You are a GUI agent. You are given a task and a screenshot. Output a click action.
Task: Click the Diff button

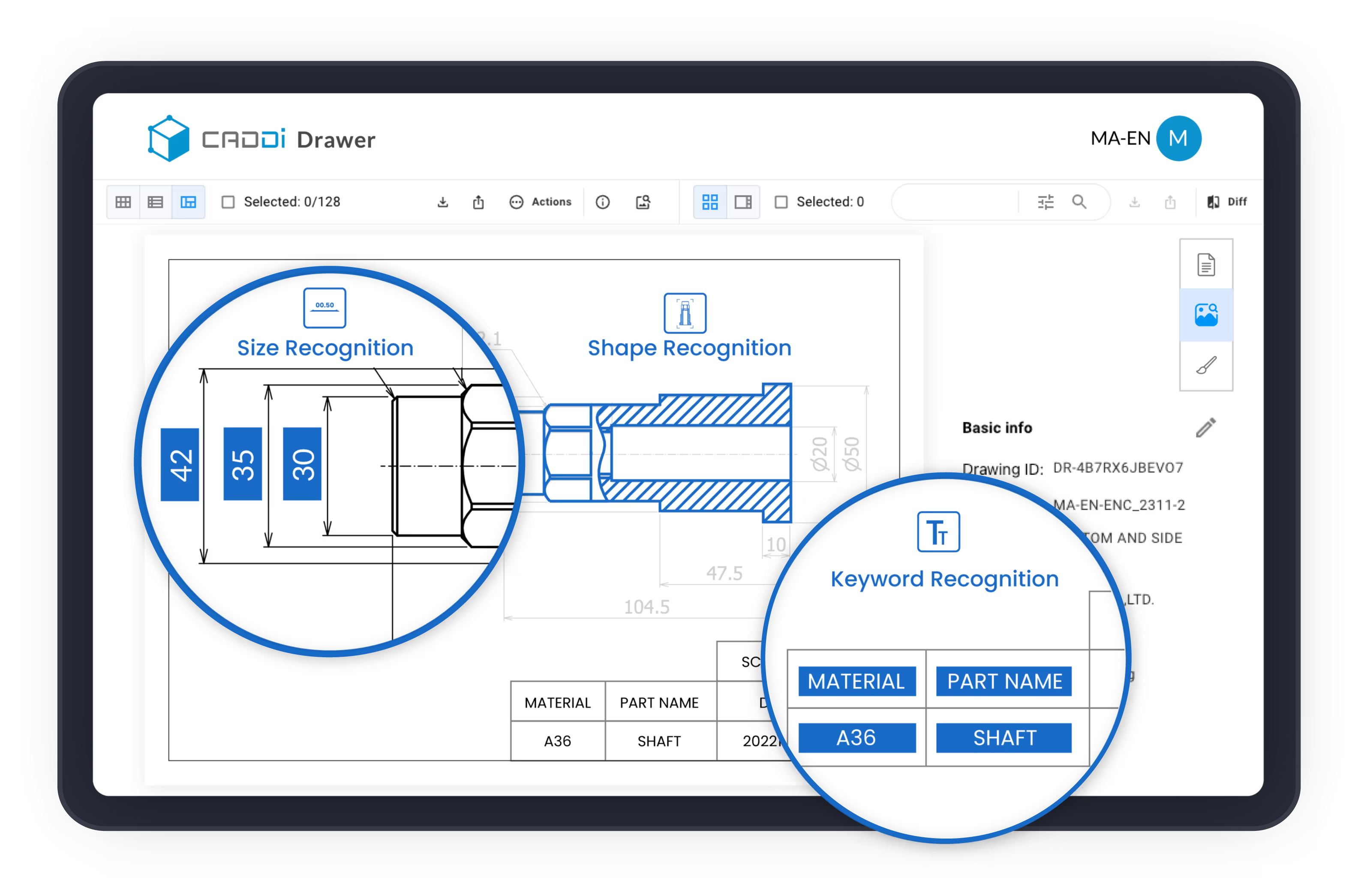[x=1227, y=202]
